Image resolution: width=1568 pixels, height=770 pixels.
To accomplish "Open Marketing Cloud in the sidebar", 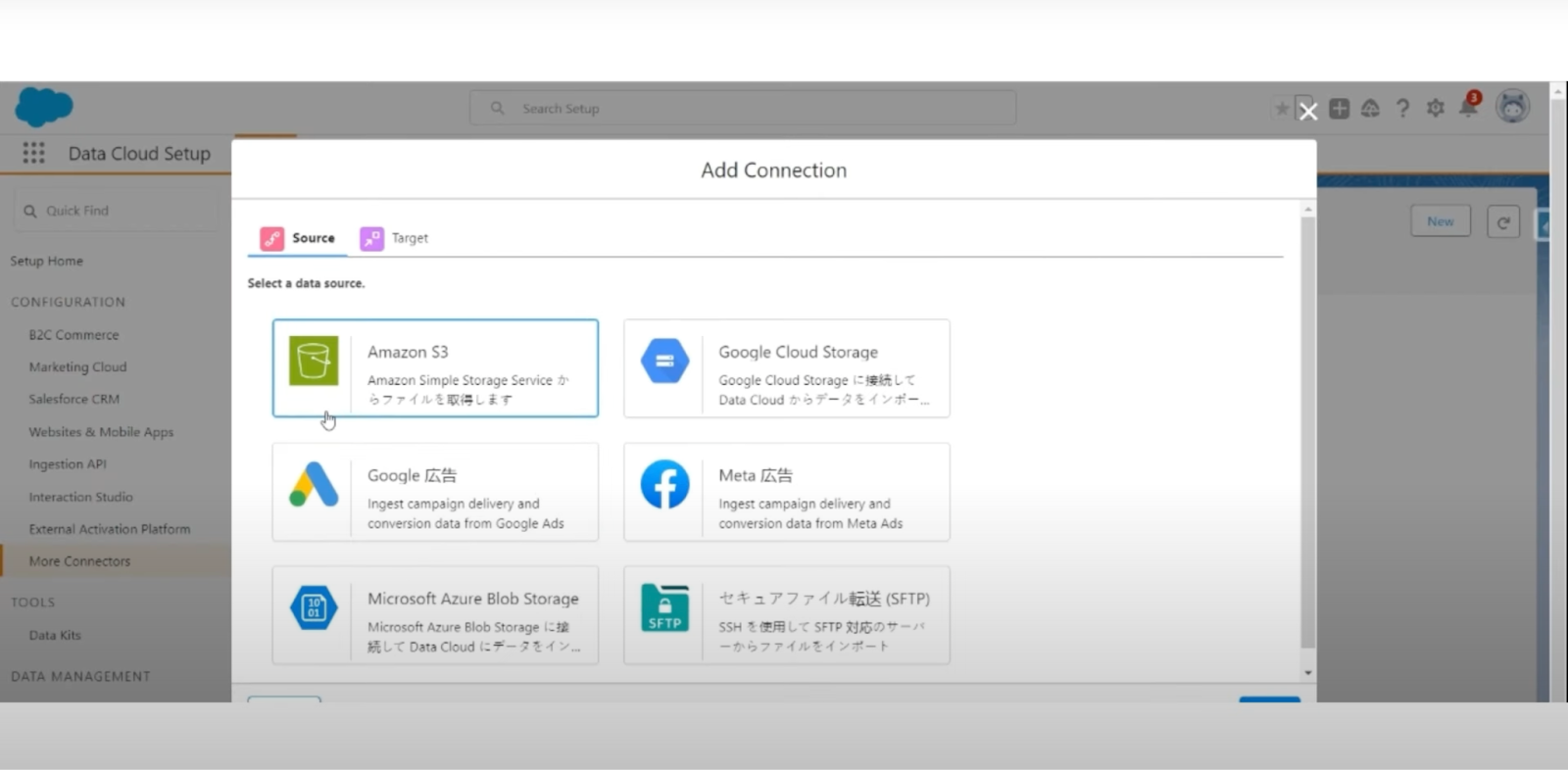I will pyautogui.click(x=77, y=367).
